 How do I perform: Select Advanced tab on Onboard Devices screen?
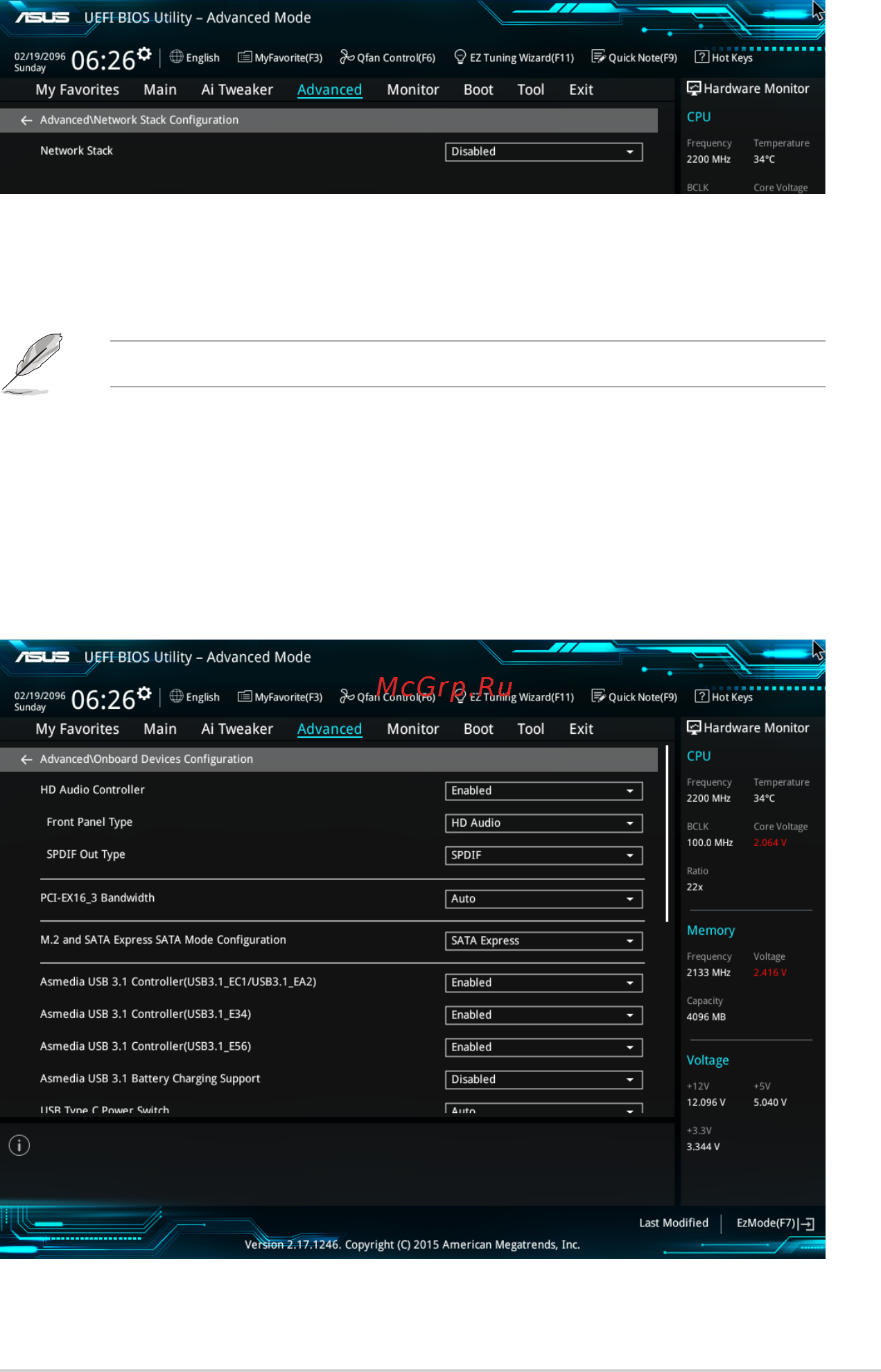pos(330,729)
